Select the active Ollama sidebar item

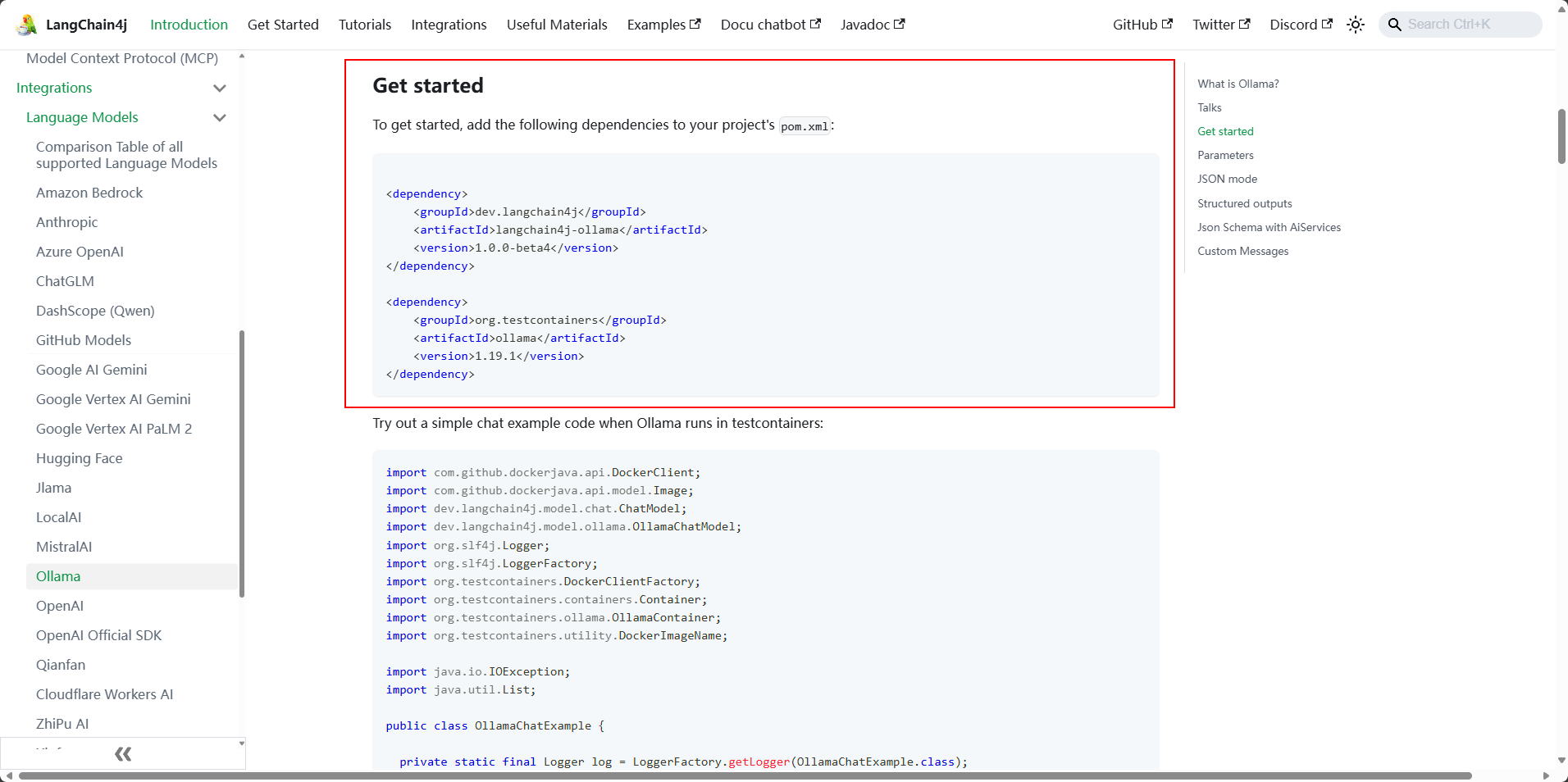pos(131,576)
